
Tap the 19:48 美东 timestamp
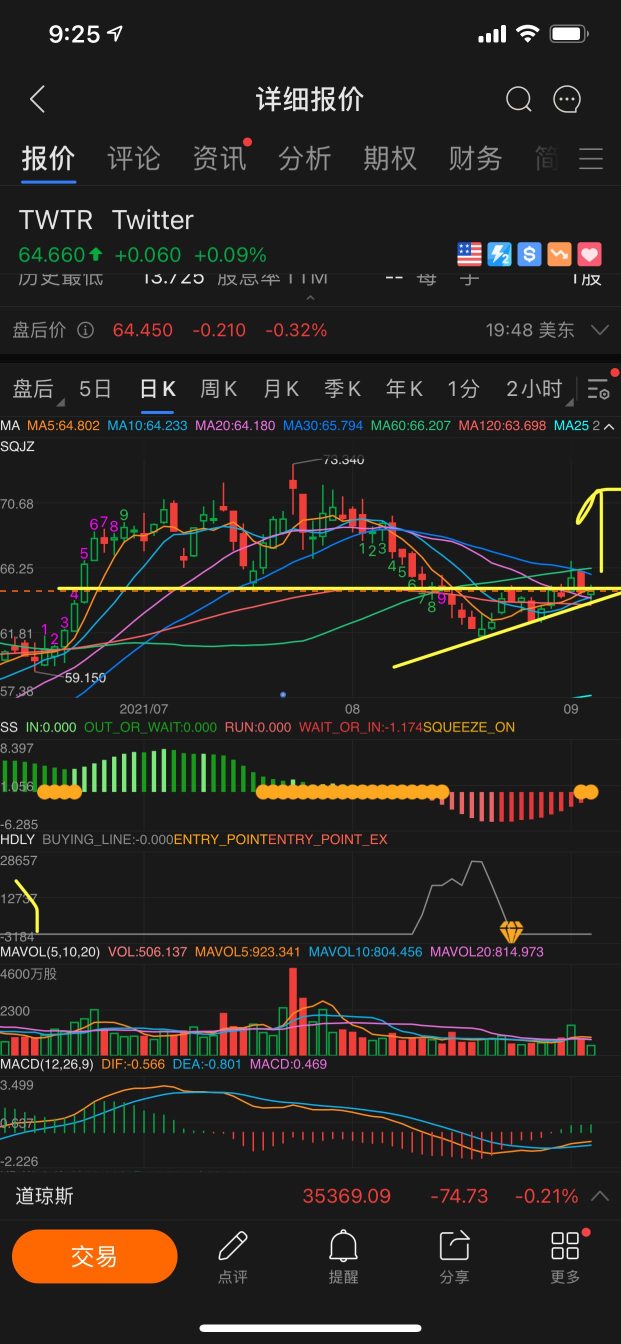530,330
